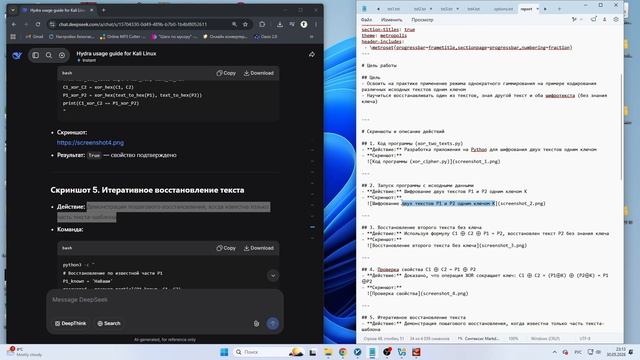
Task: Copy the lower bash code block
Action: (226, 248)
